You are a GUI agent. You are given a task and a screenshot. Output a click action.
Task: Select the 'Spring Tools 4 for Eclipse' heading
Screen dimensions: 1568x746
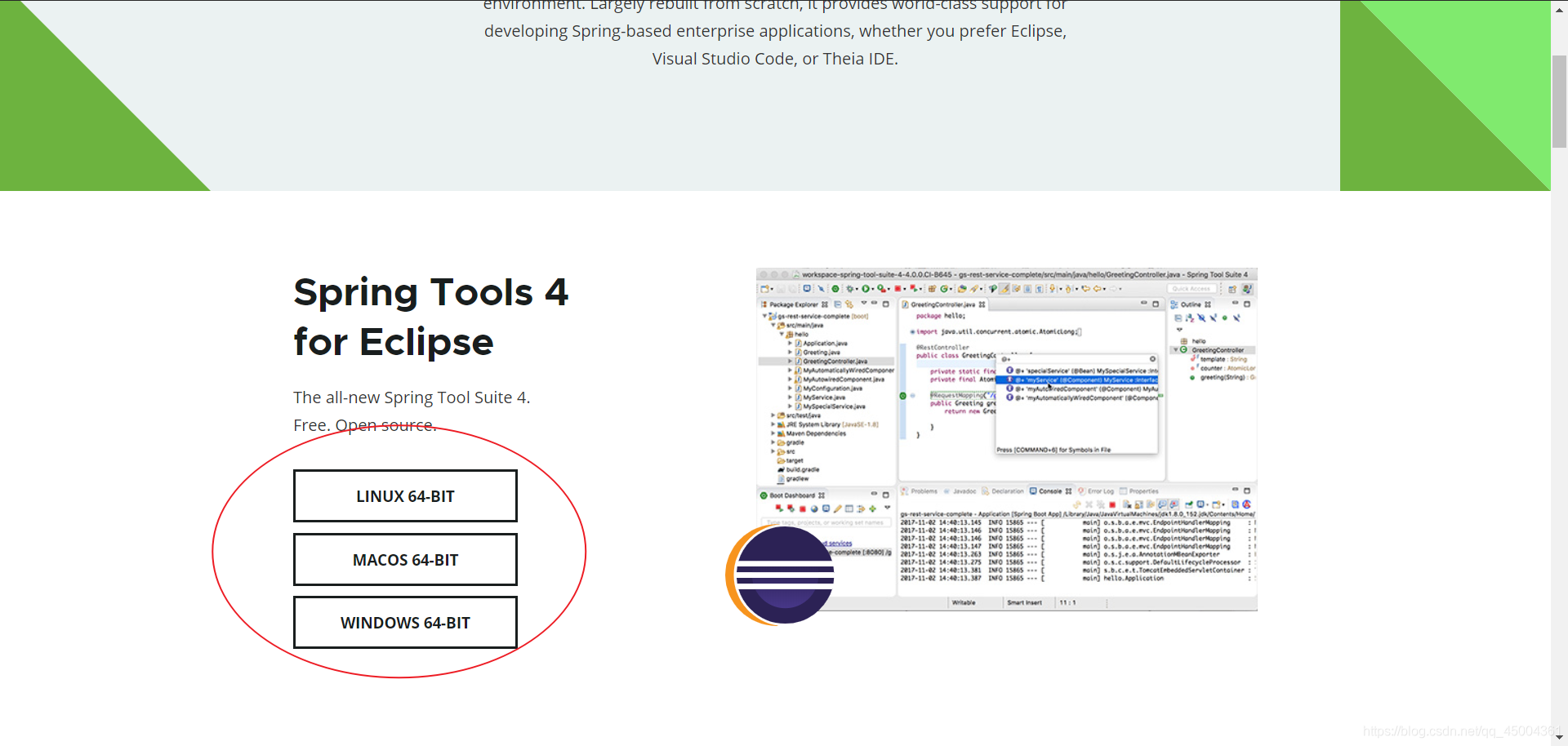(x=431, y=317)
